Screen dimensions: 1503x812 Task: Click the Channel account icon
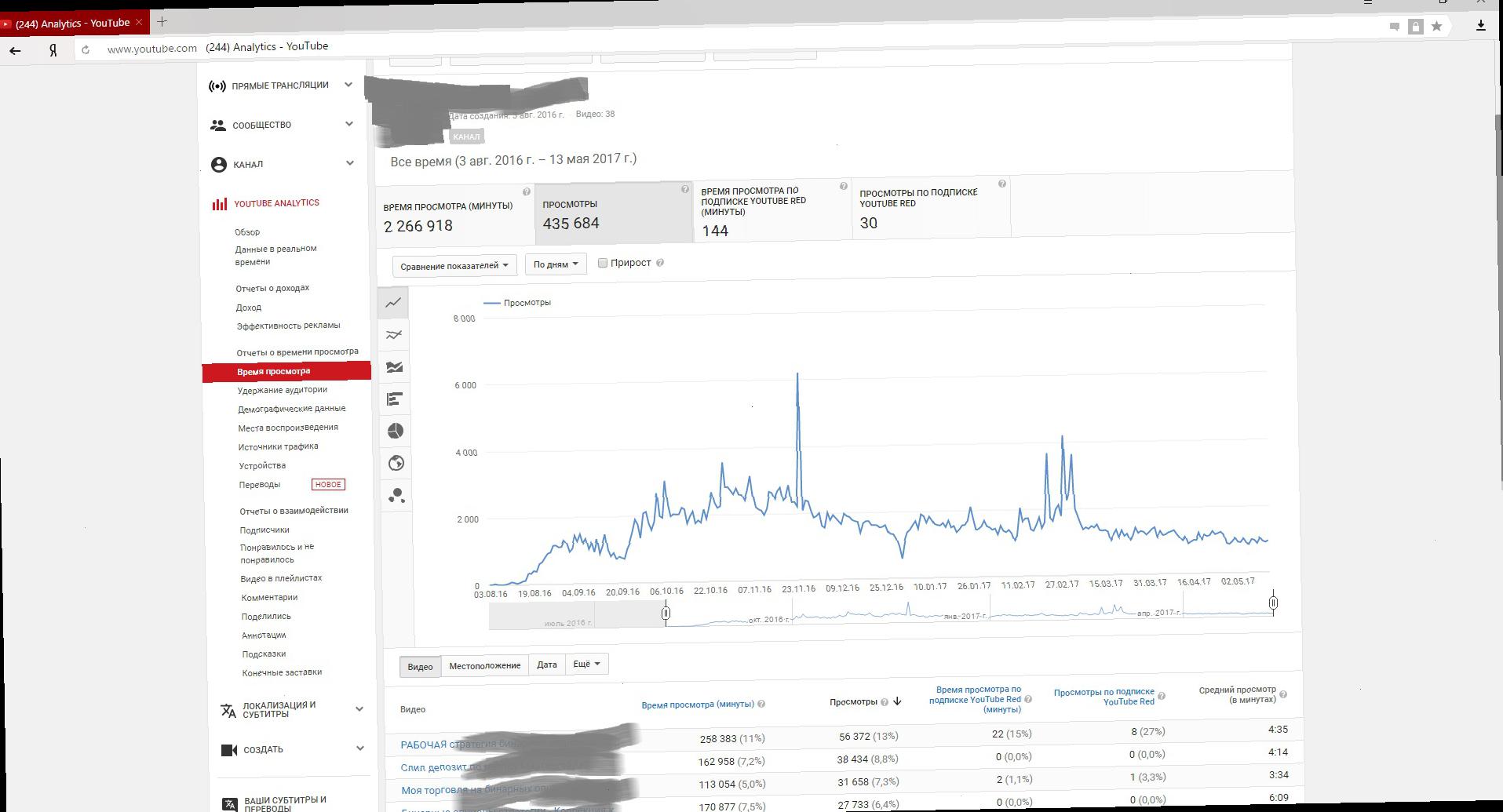(219, 165)
